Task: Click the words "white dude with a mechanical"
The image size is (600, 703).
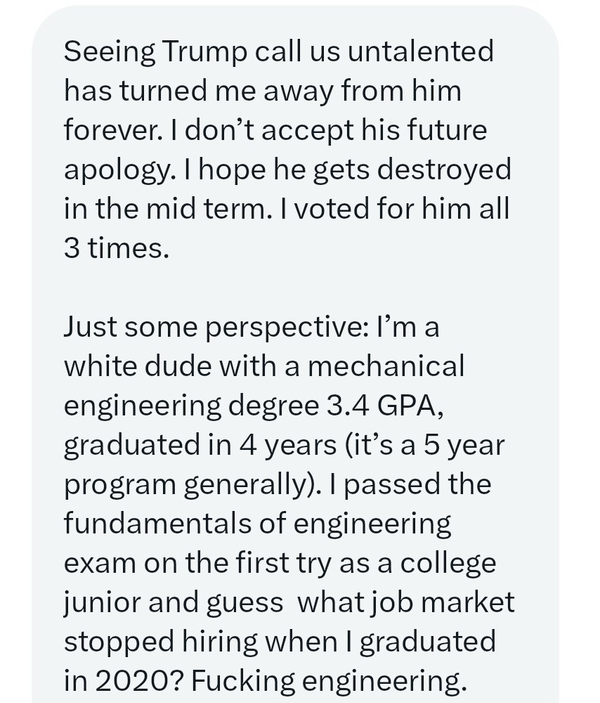Action: coord(264,365)
